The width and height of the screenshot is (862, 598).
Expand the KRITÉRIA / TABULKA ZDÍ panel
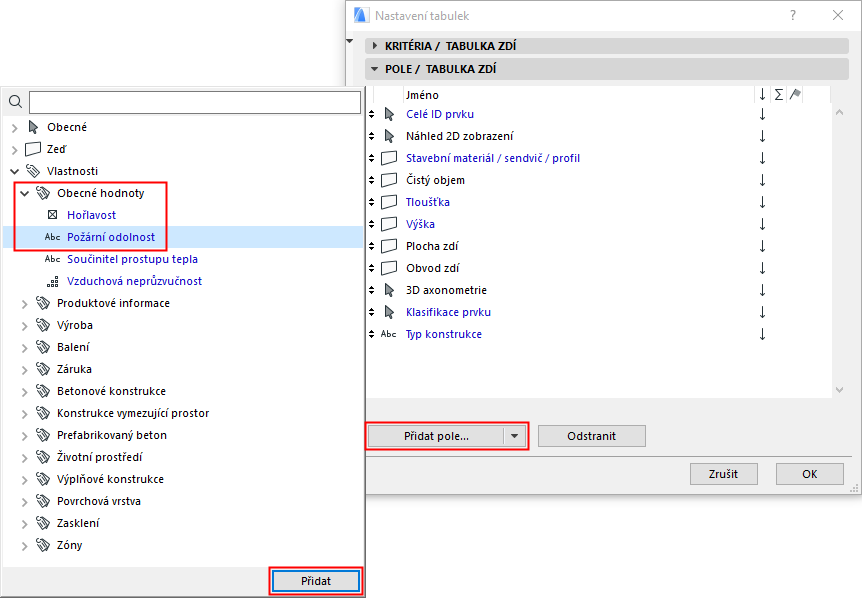[375, 46]
